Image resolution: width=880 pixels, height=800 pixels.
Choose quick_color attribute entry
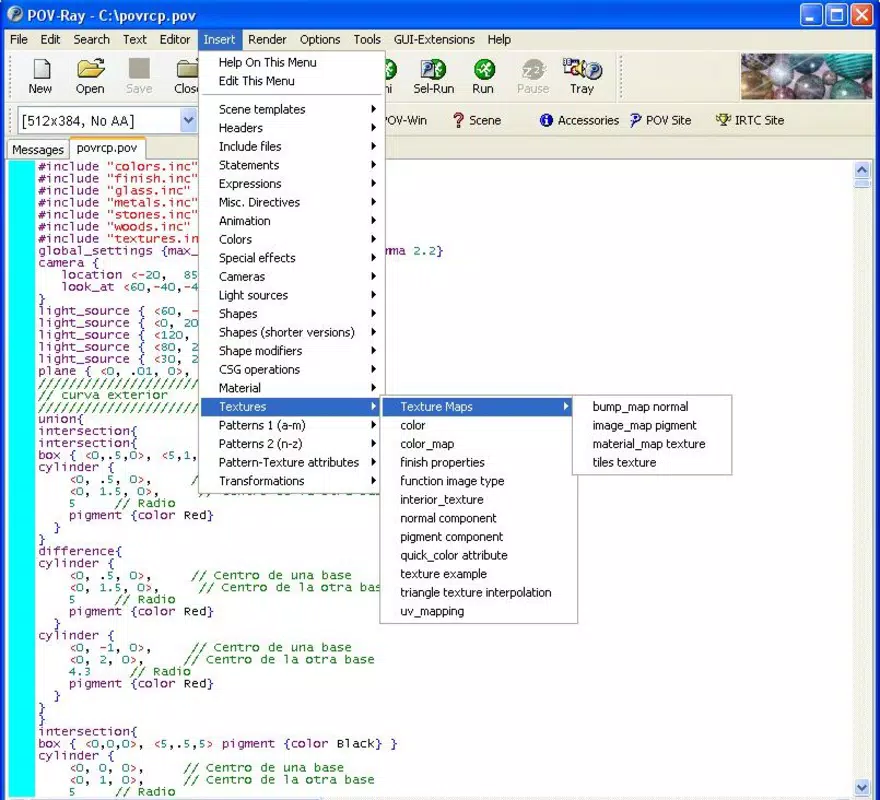[x=478, y=555]
